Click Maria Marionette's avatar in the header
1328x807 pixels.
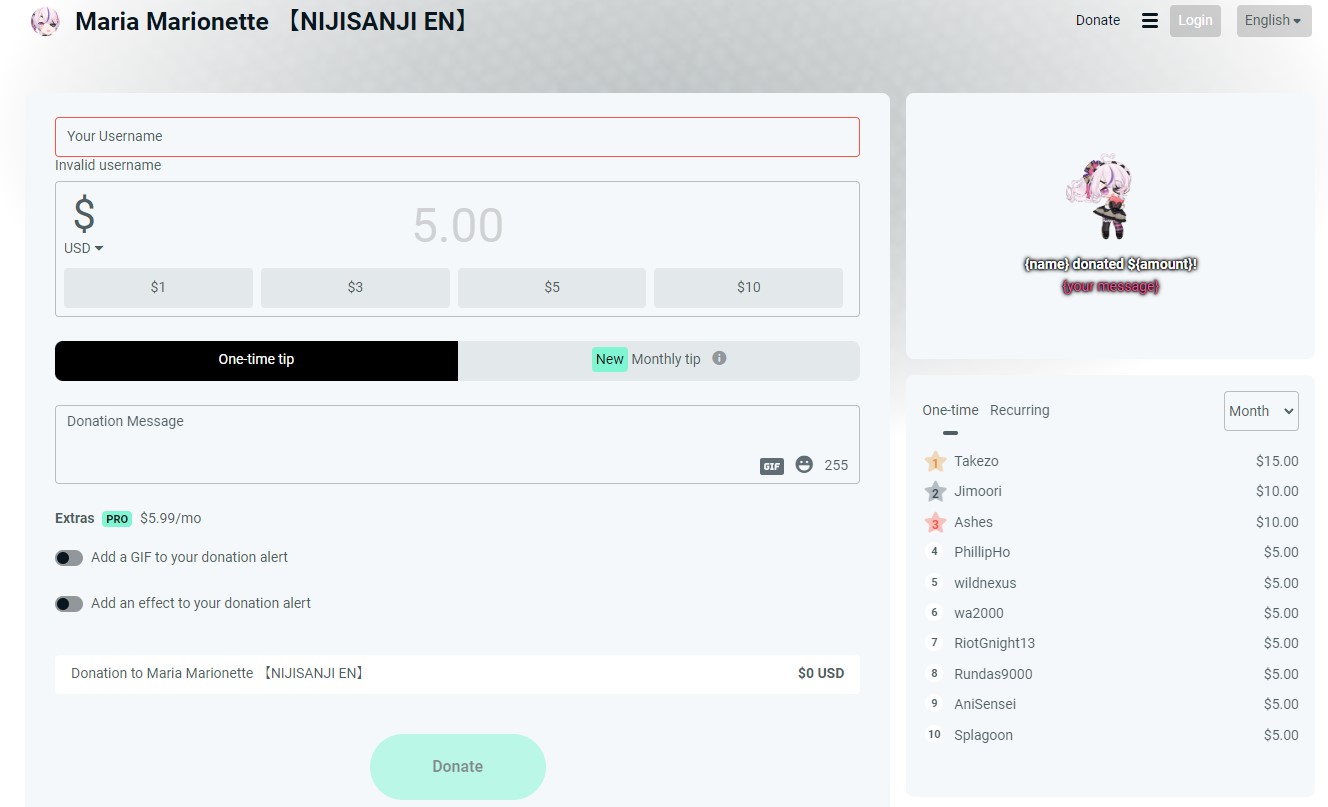[45, 21]
